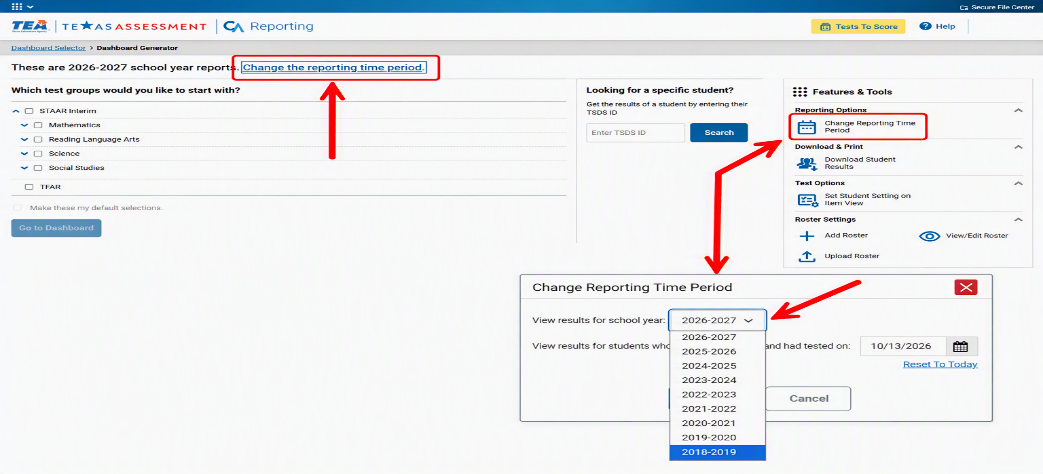
Task: Close the Change Reporting Time Period dialog
Action: 965,287
